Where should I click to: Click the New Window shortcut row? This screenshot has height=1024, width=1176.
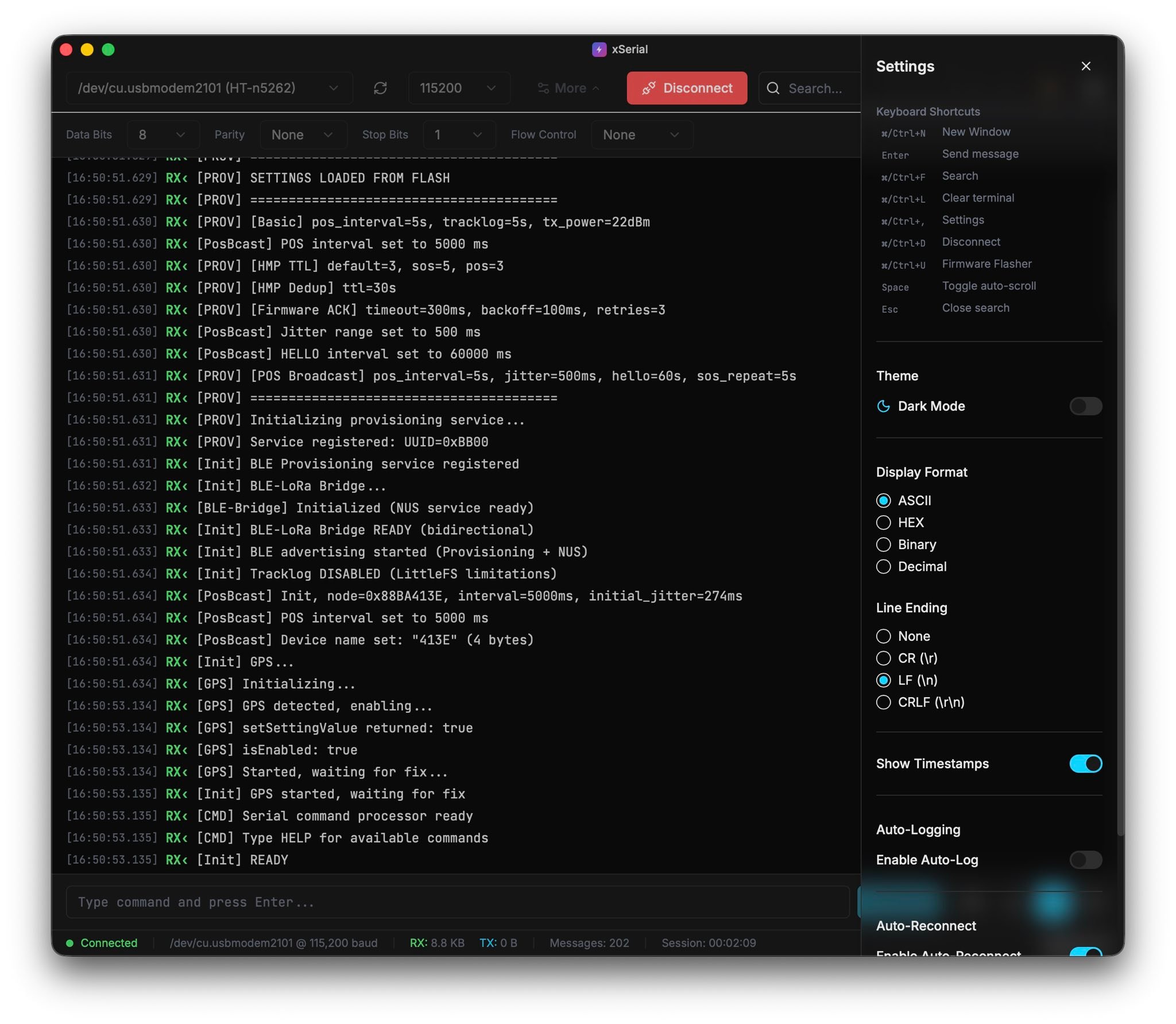click(946, 132)
